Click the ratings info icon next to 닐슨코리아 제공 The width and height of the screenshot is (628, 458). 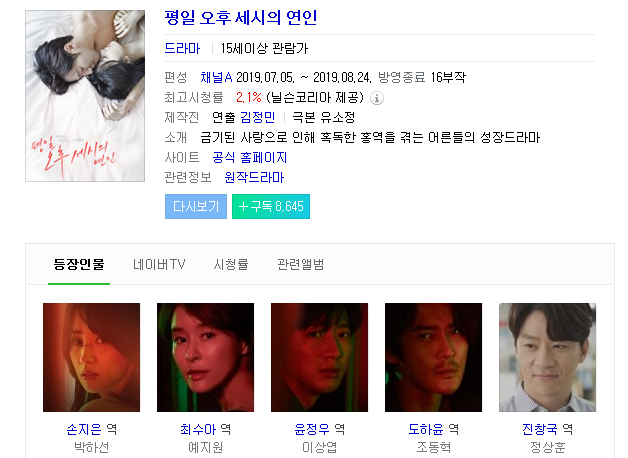[376, 98]
